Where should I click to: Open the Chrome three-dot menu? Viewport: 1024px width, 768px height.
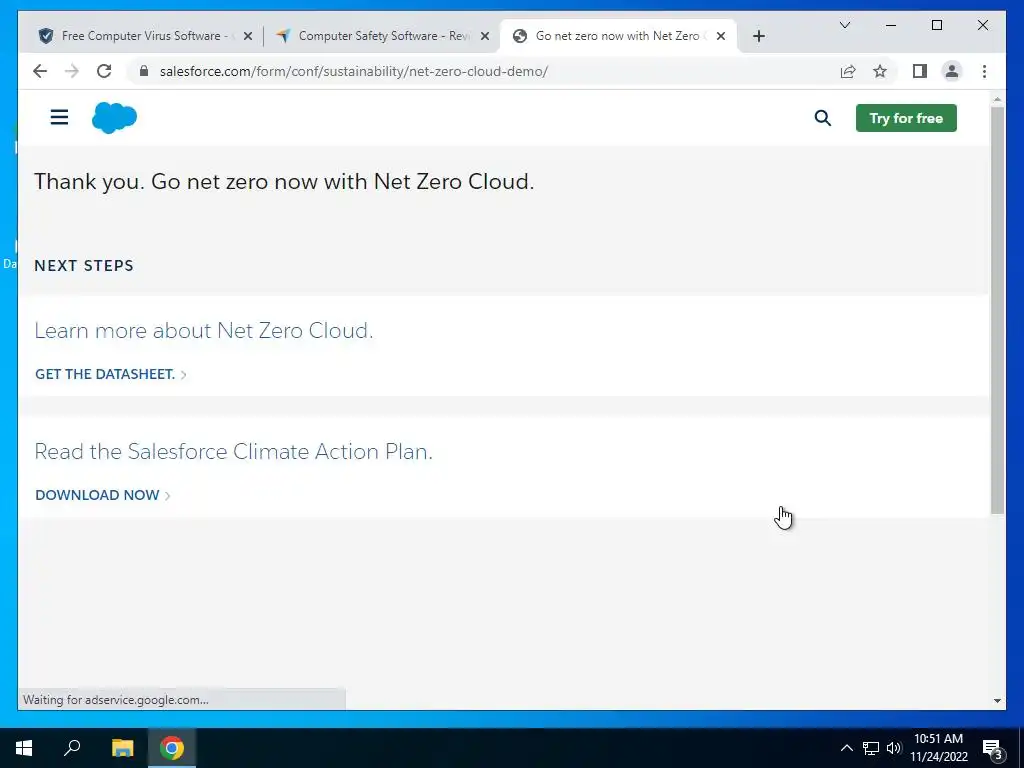click(x=984, y=71)
